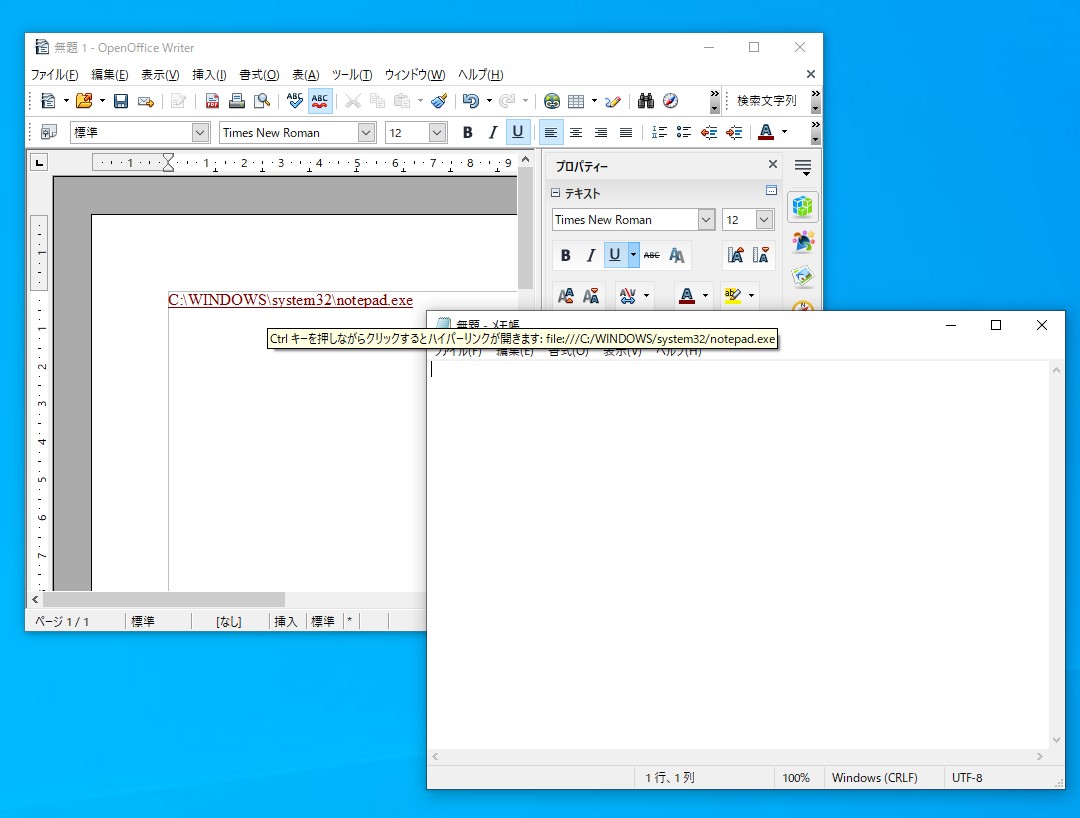Save the document using the floppy disk icon
The width and height of the screenshot is (1080, 818).
click(x=121, y=101)
